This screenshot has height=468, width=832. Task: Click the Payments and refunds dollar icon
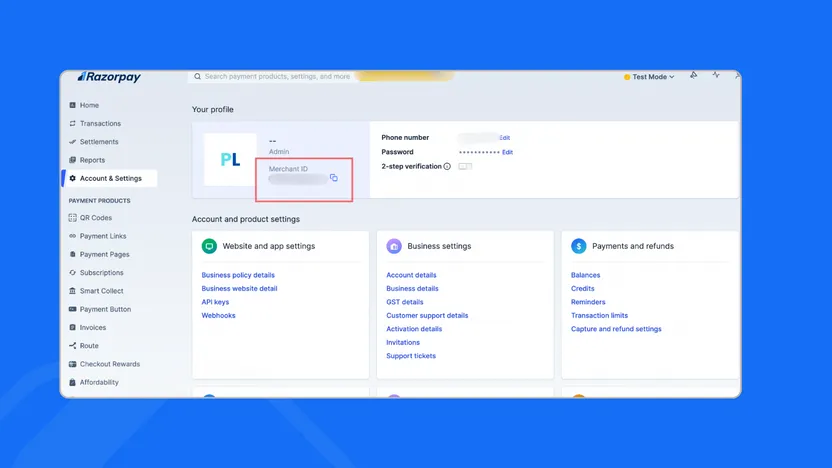click(579, 246)
